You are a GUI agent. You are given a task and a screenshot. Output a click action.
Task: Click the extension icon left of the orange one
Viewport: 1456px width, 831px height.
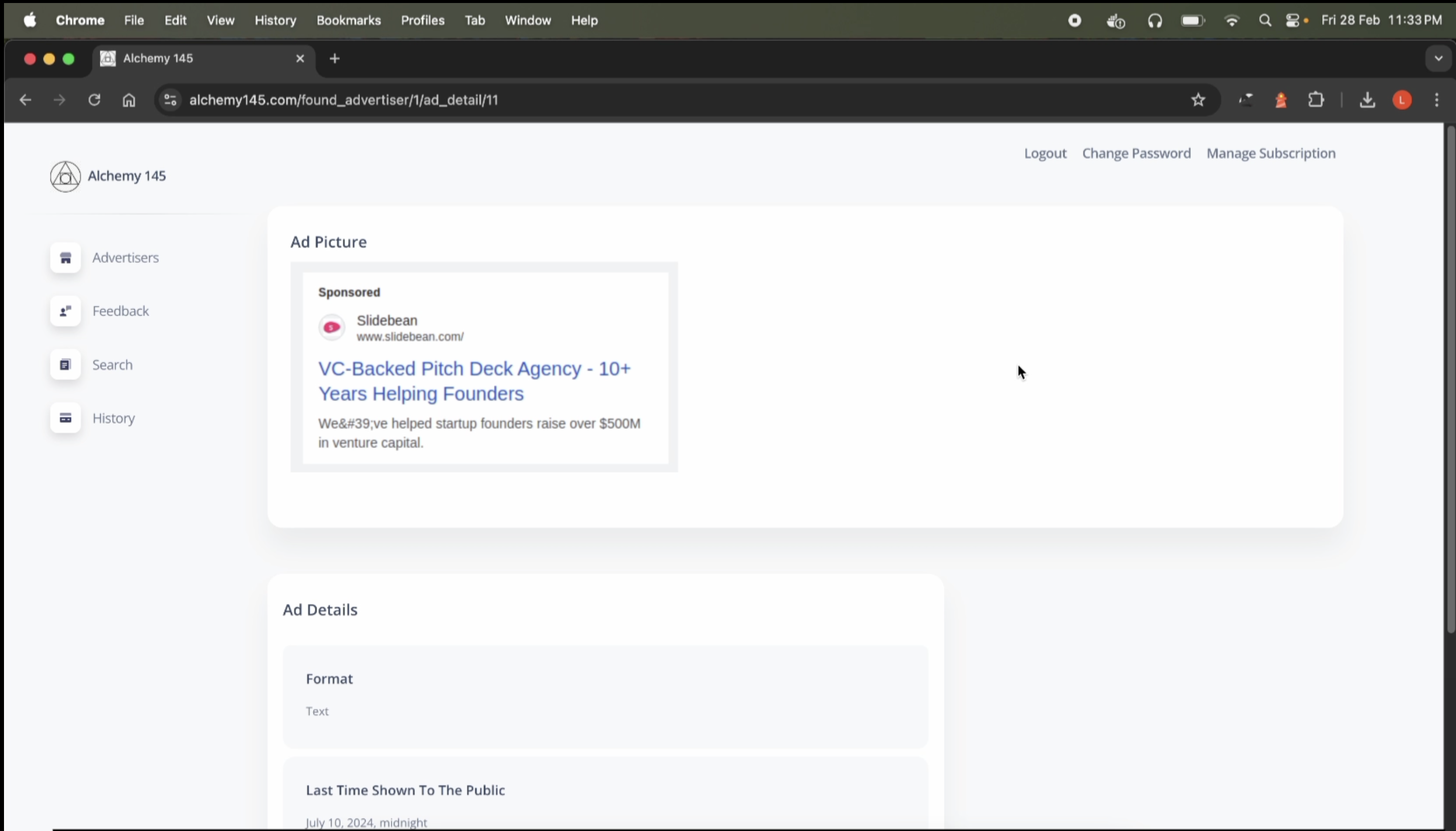[1246, 100]
